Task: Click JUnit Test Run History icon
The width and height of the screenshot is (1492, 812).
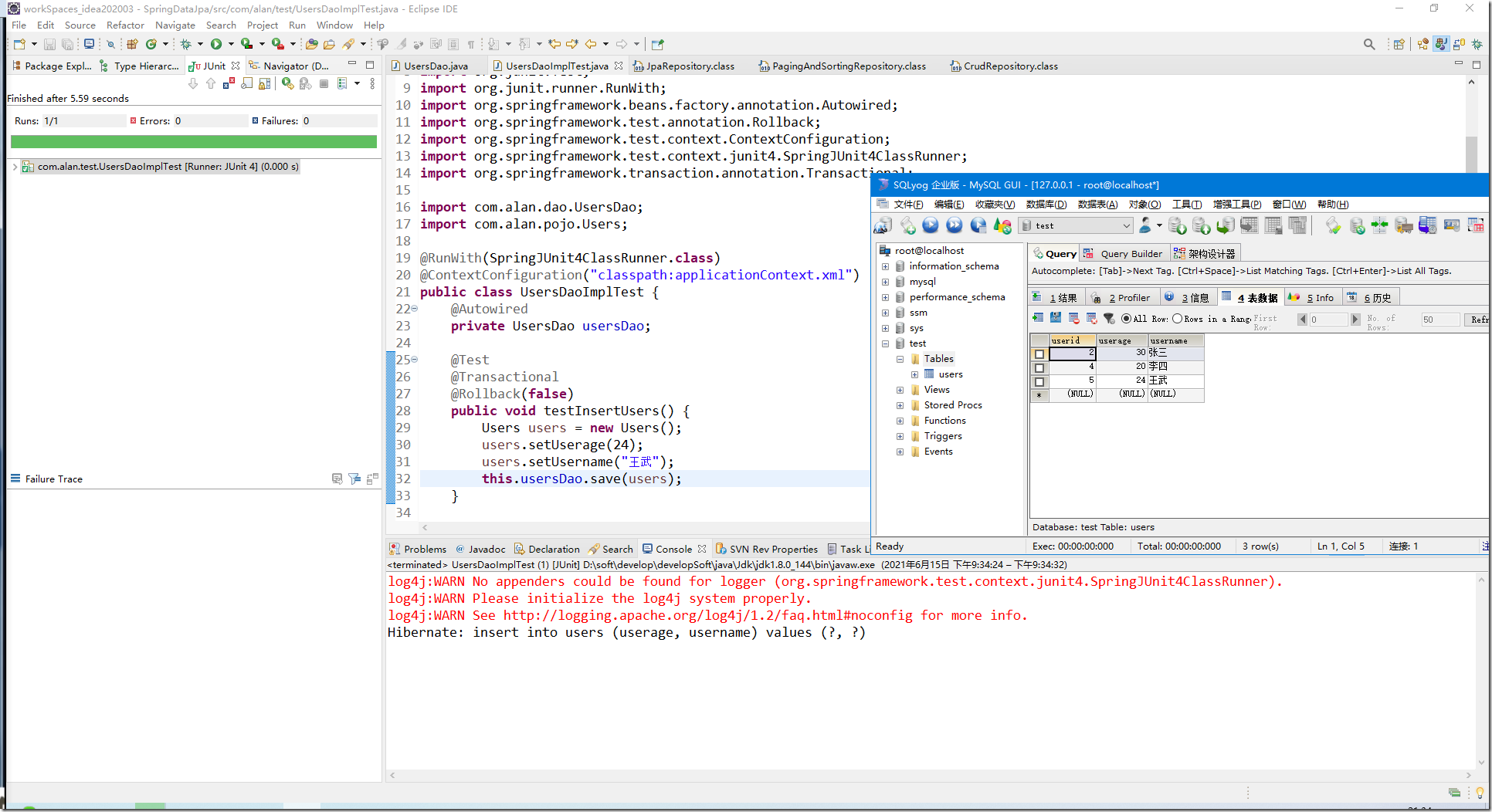Action: point(342,83)
